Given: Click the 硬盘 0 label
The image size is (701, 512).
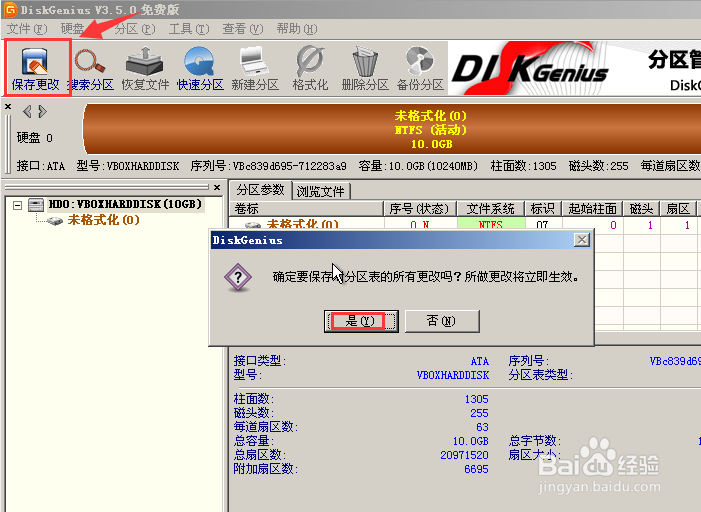Looking at the screenshot, I should [x=34, y=138].
